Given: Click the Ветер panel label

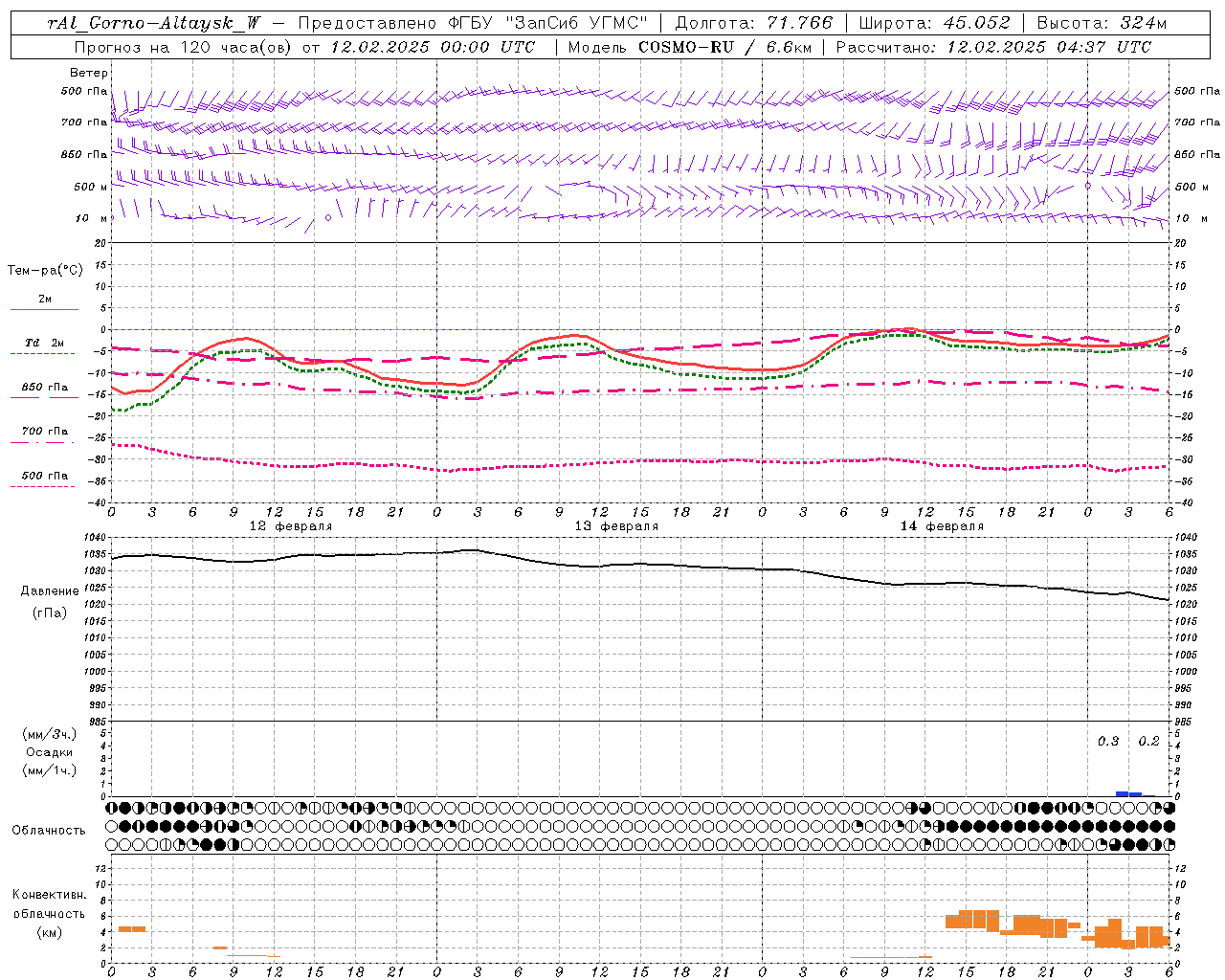Looking at the screenshot, I should 89,73.
